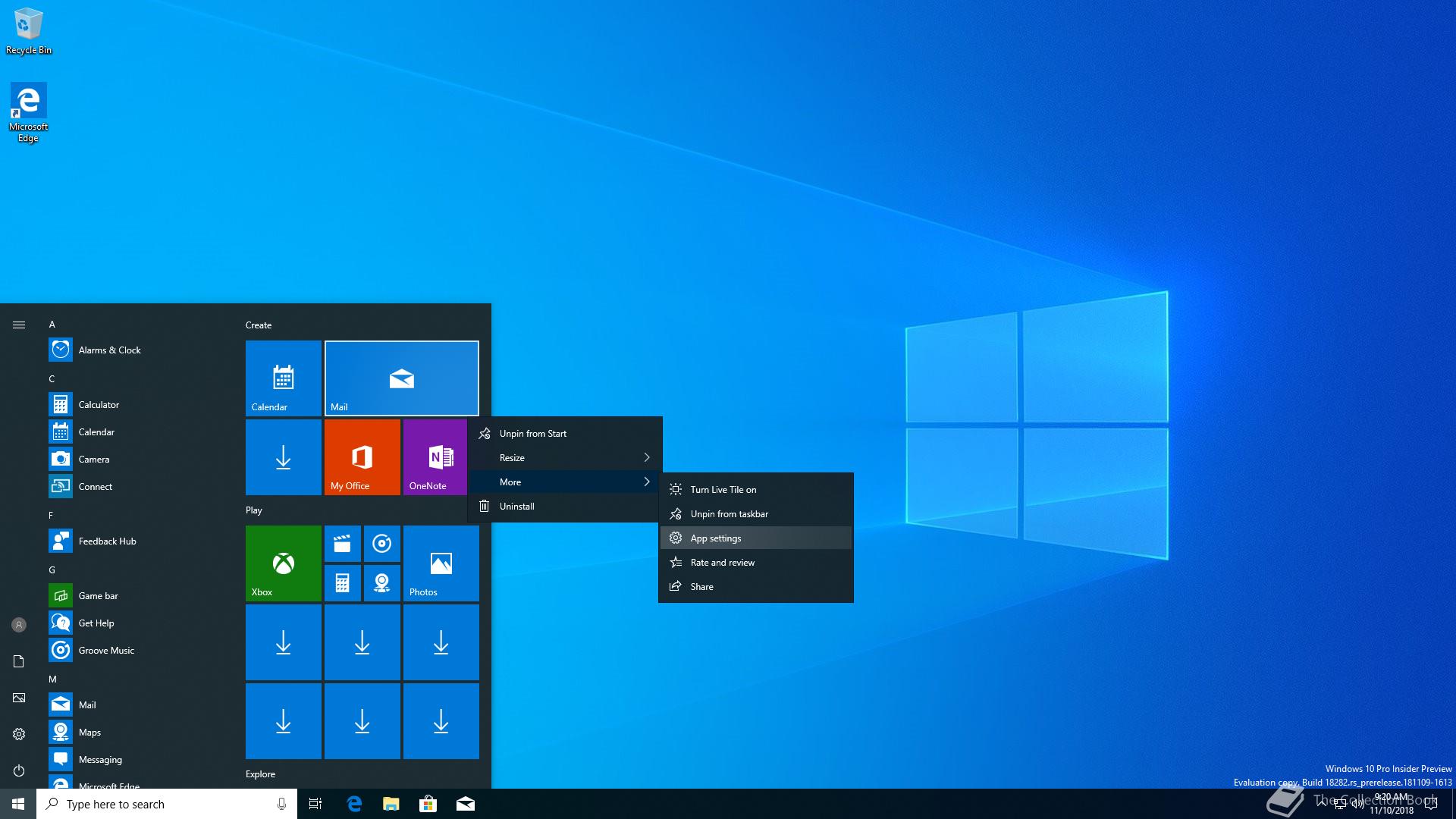Open the Action Center notifications icon
Image resolution: width=1456 pixels, height=819 pixels.
pos(1431,804)
